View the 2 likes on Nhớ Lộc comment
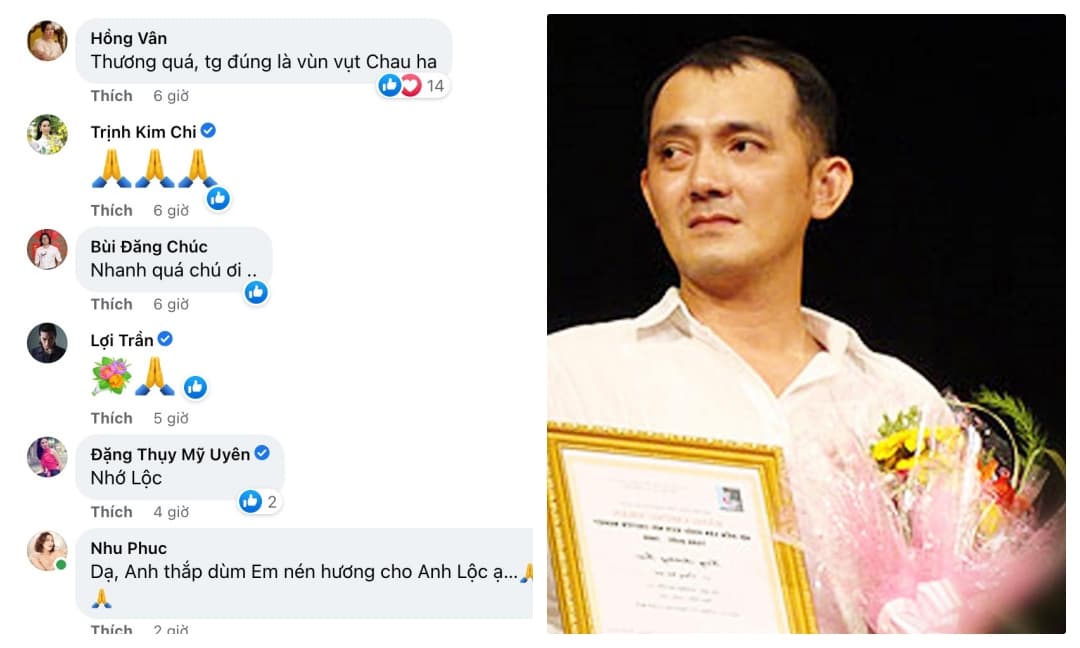Image resolution: width=1080 pixels, height=648 pixels. pyautogui.click(x=259, y=501)
